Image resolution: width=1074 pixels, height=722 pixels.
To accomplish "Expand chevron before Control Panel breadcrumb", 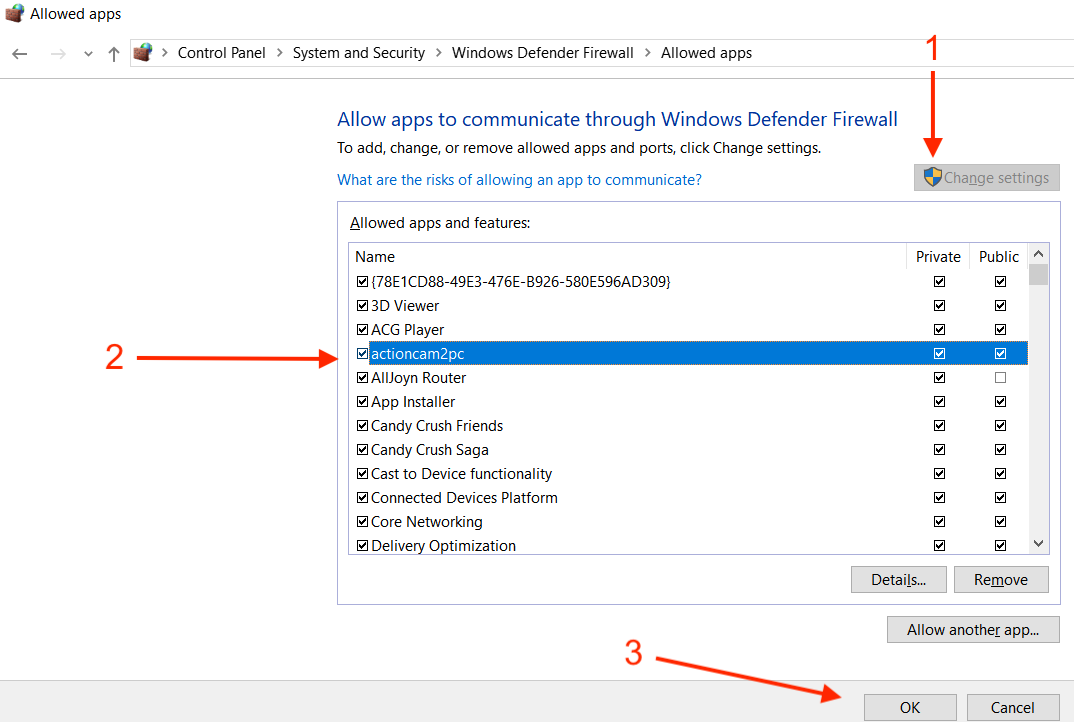I will tap(164, 53).
